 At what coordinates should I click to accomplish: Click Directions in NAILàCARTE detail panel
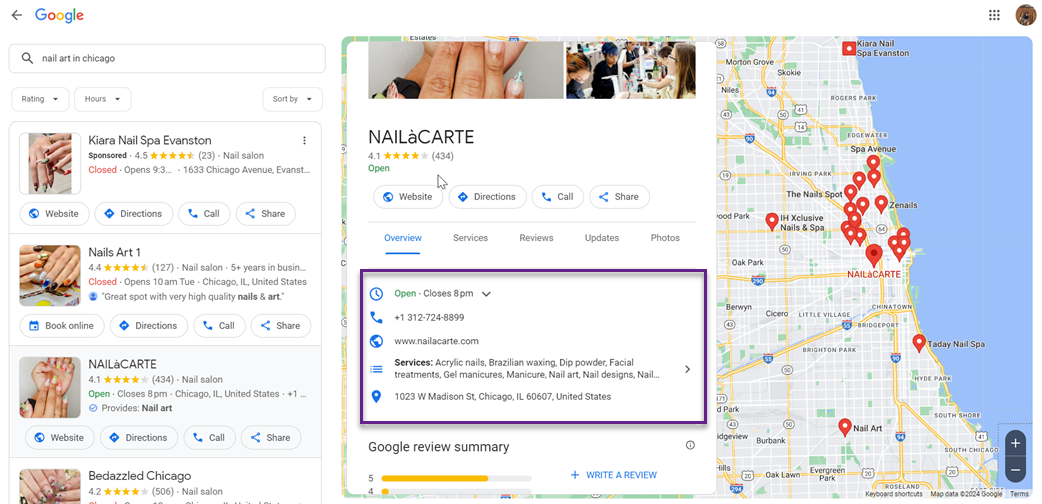[487, 197]
